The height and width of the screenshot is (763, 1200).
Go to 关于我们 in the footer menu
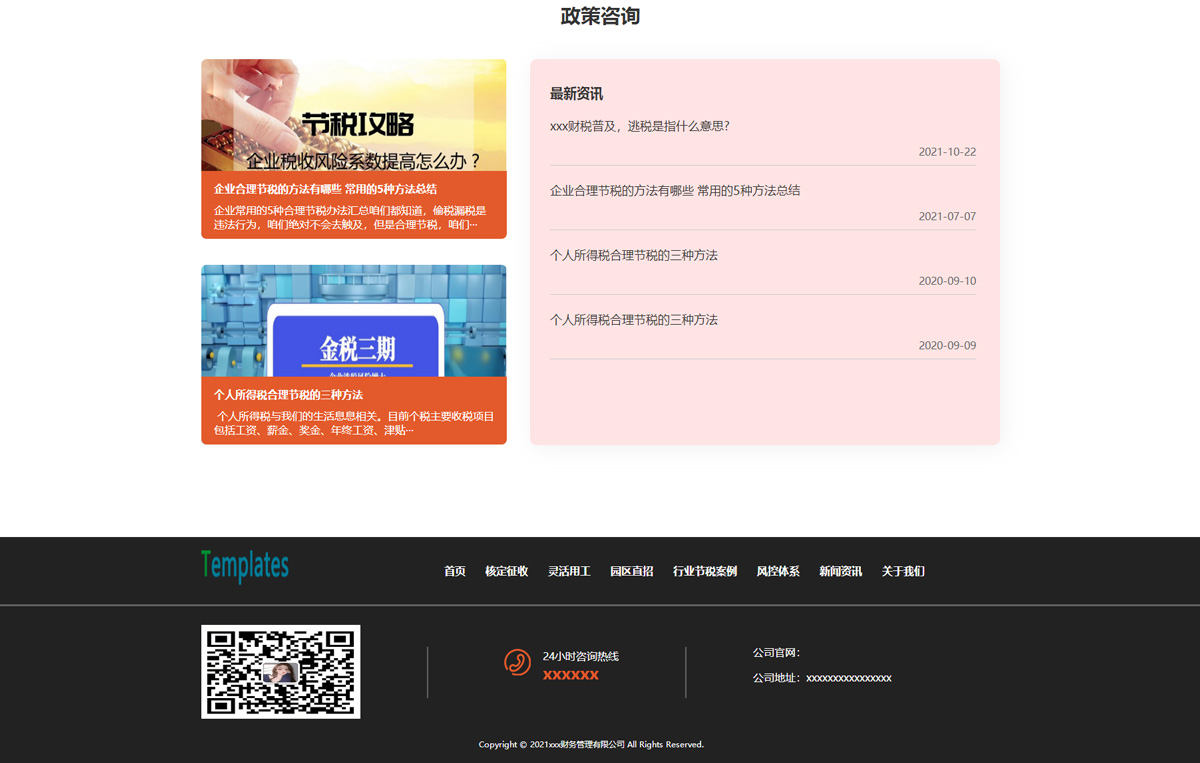click(x=903, y=571)
